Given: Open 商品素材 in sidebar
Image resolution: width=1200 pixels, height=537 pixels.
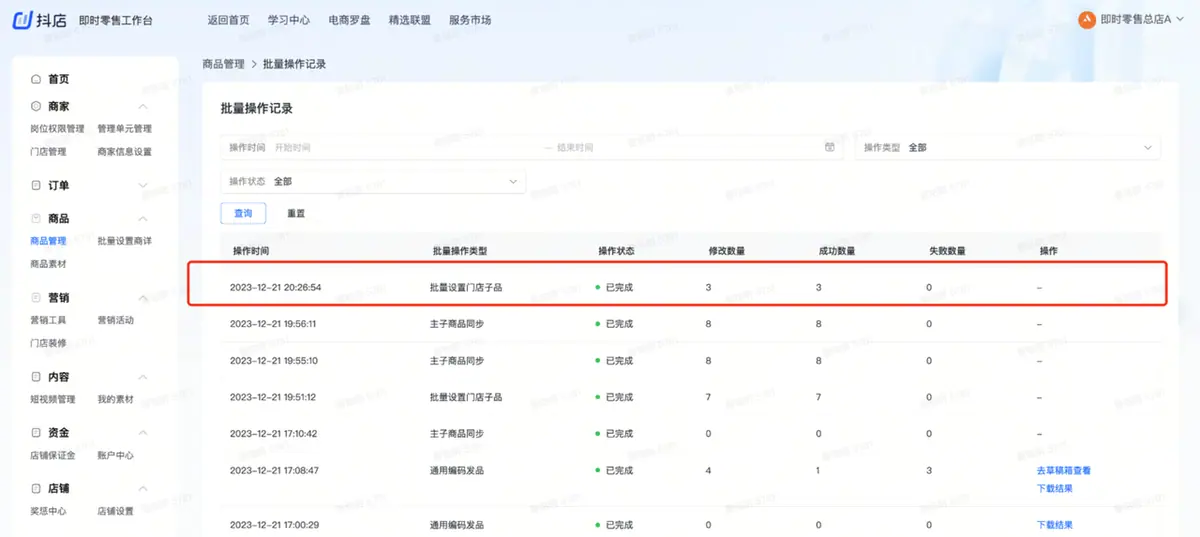Looking at the screenshot, I should 48,264.
